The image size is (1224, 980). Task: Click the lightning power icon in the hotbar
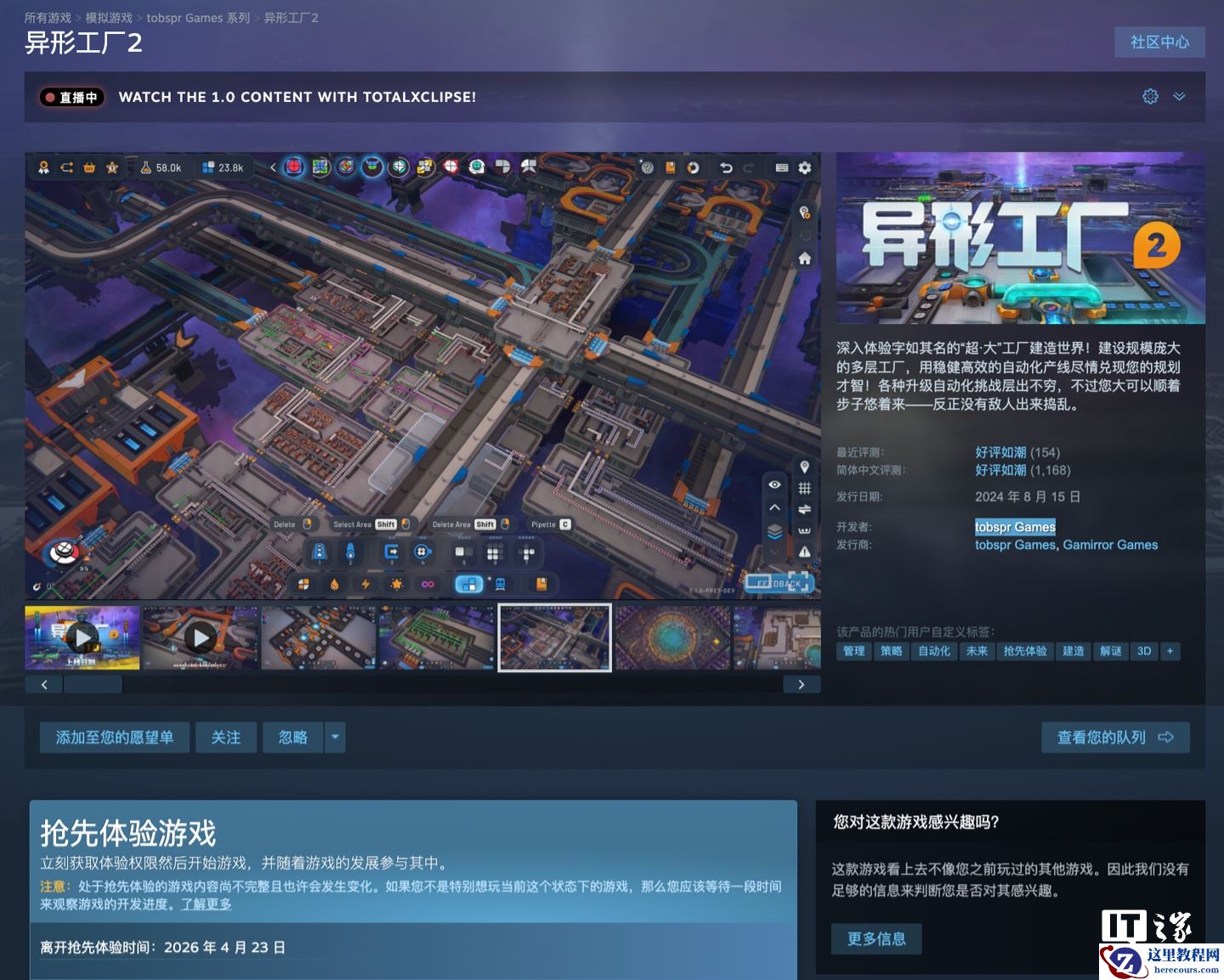pyautogui.click(x=366, y=584)
